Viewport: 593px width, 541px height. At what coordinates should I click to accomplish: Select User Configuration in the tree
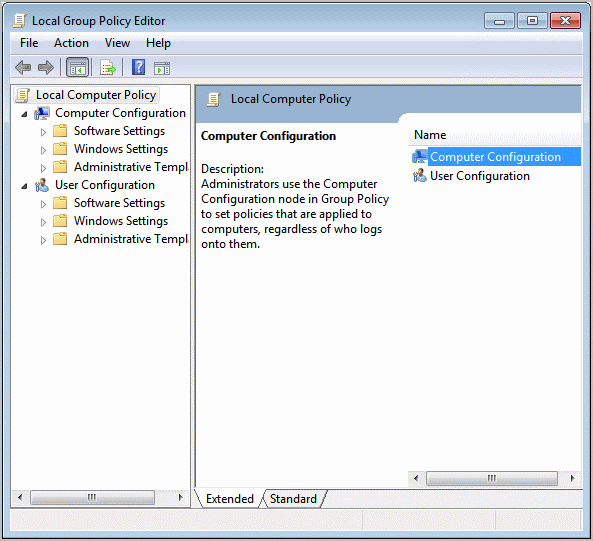tap(105, 185)
